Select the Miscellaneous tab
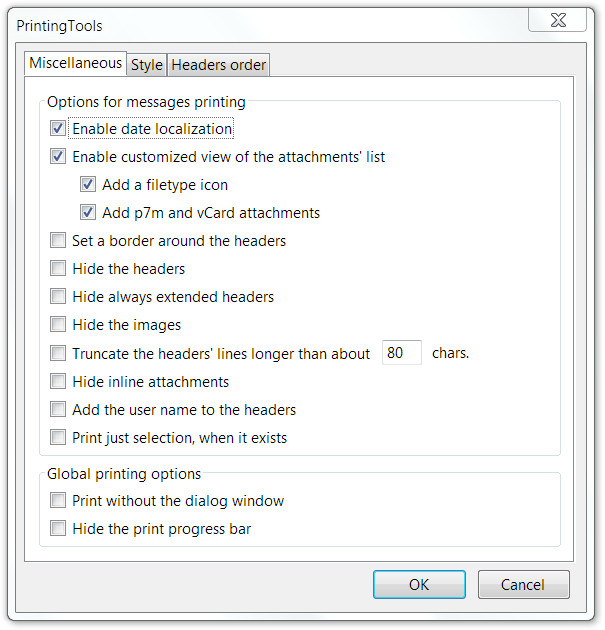Image resolution: width=605 pixels, height=630 pixels. point(76,63)
